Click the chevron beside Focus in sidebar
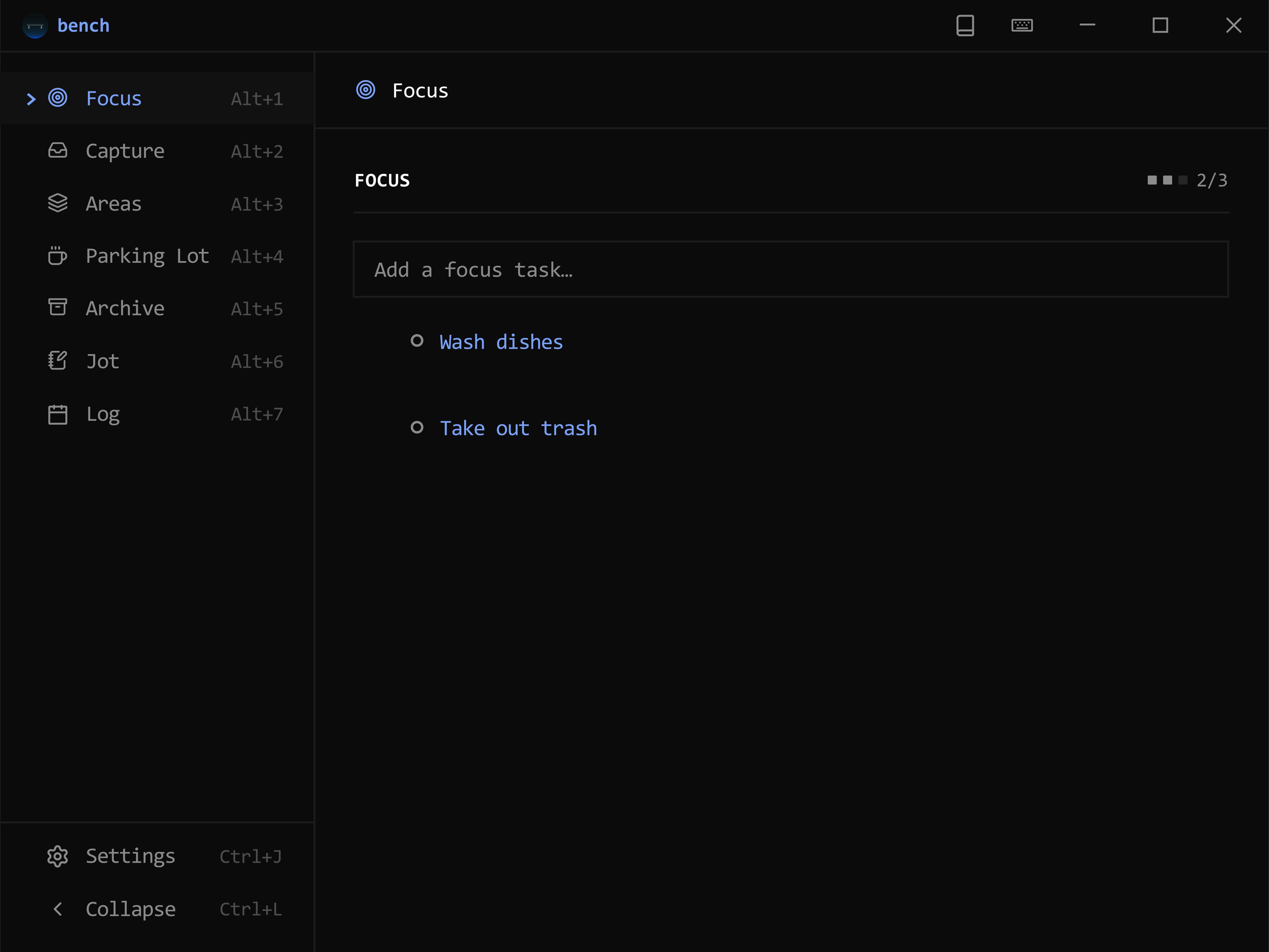Image resolution: width=1269 pixels, height=952 pixels. (31, 99)
